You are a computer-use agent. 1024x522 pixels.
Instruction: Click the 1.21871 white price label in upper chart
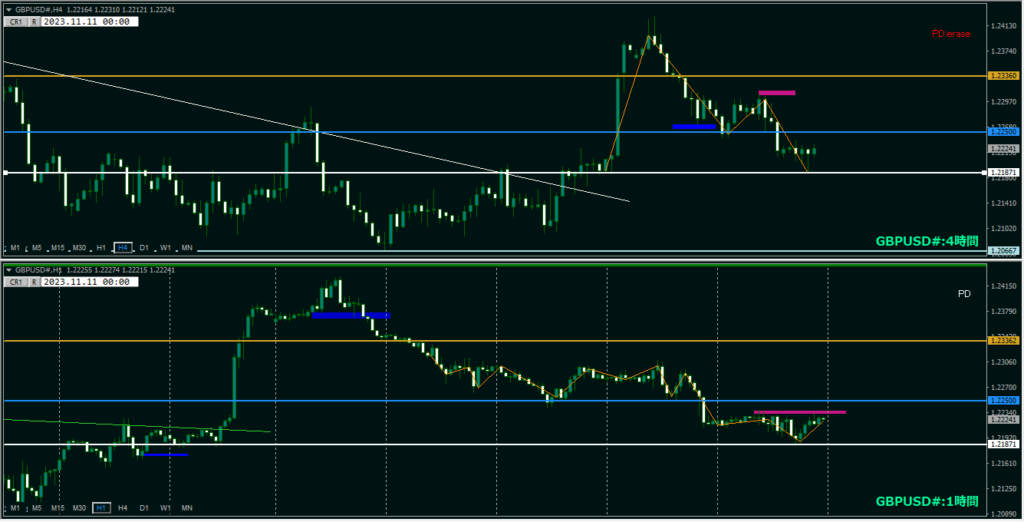click(x=1004, y=173)
